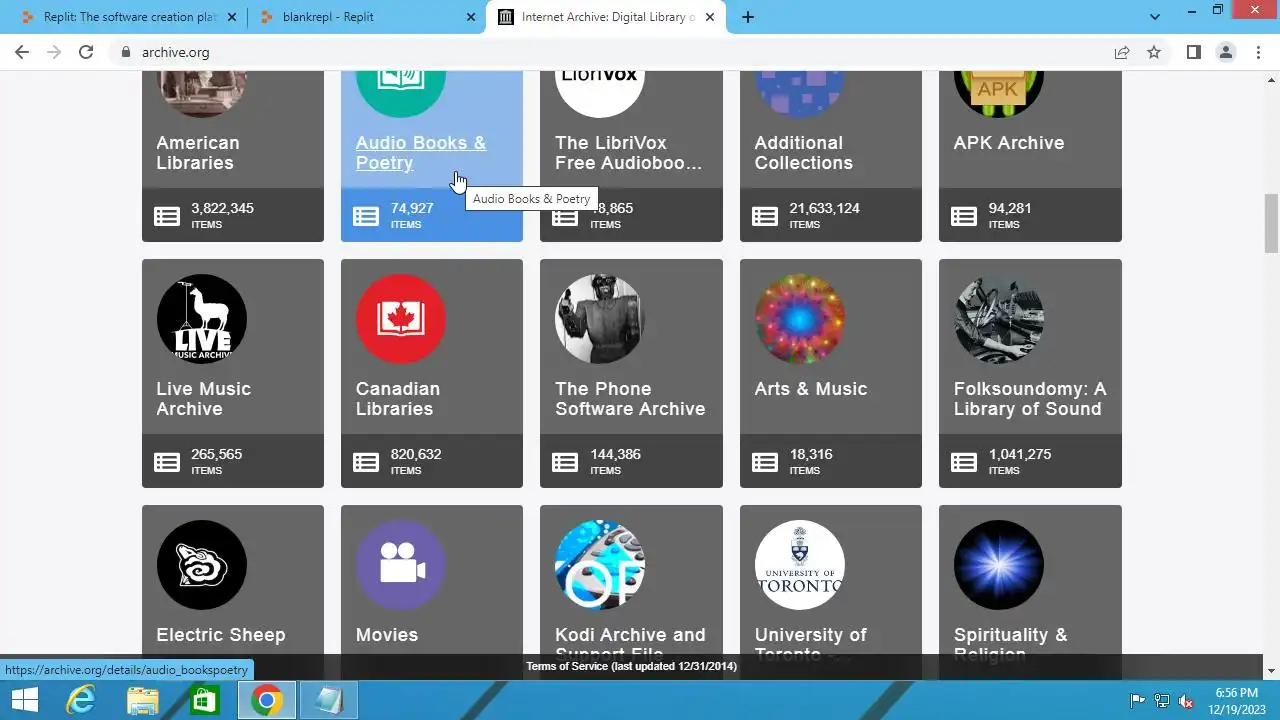Open the green Store taskbar icon
The image size is (1280, 720).
click(204, 701)
